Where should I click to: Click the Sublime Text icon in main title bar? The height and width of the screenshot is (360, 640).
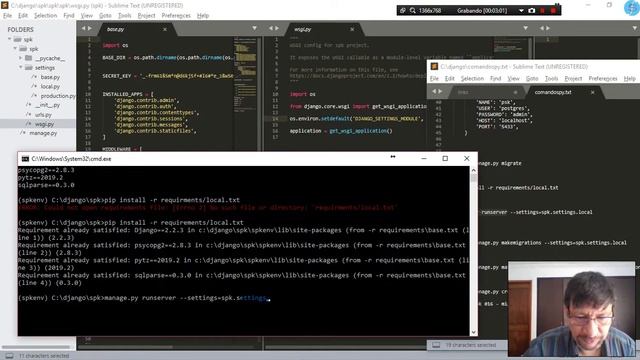(x=4, y=5)
